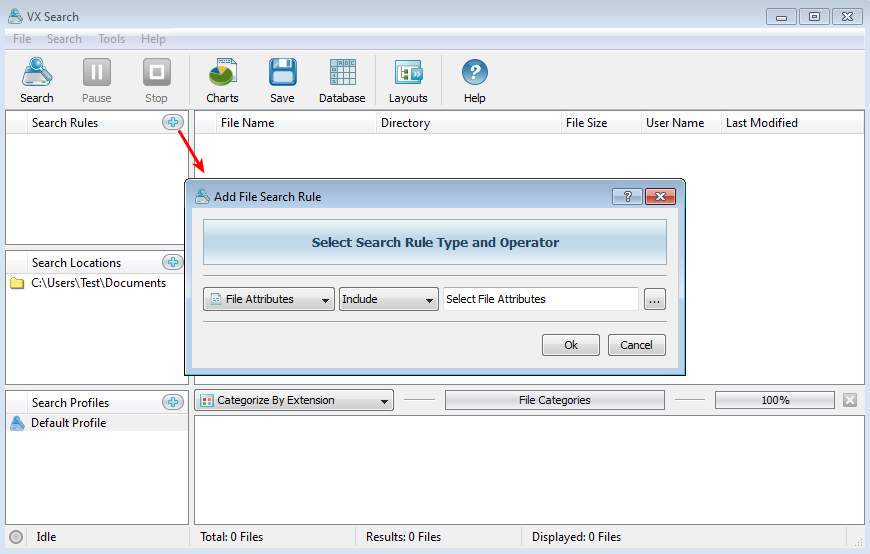This screenshot has height=554, width=870.
Task: Add a new rule via Search Rules plus icon
Action: tap(173, 122)
